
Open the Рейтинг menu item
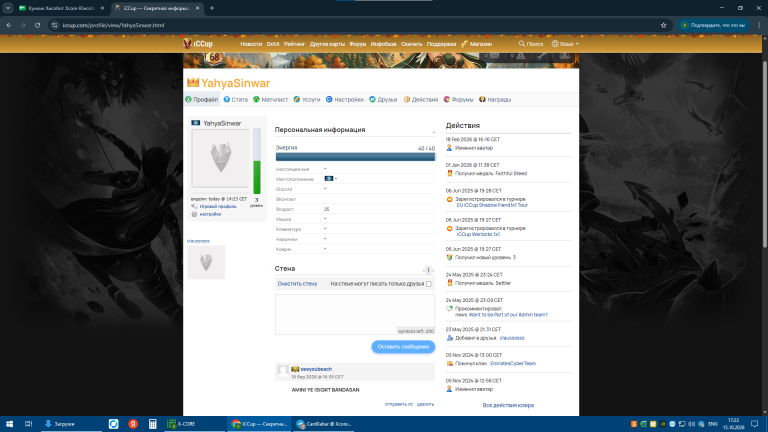(x=294, y=44)
